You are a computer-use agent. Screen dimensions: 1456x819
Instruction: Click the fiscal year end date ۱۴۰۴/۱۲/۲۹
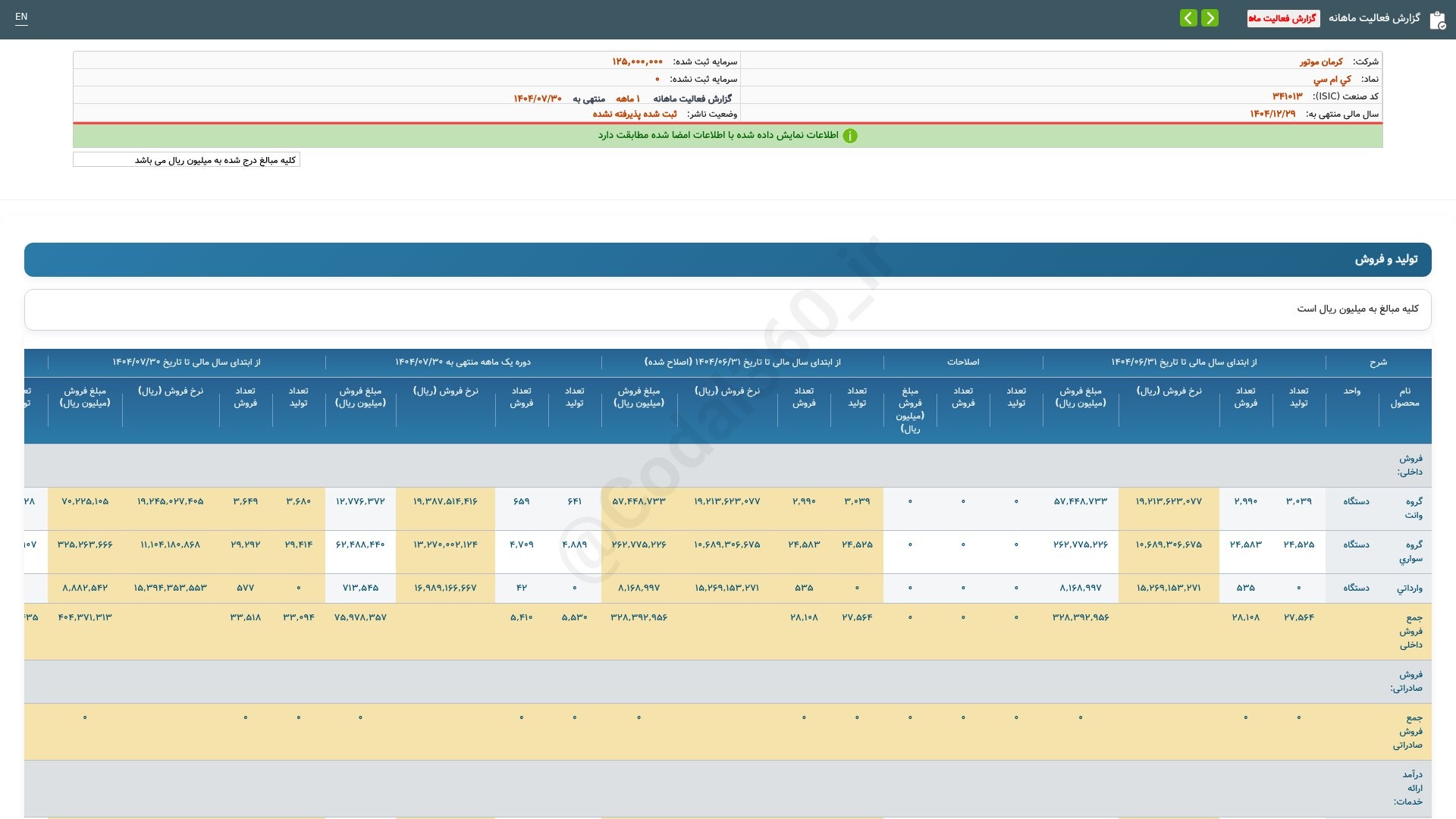pyautogui.click(x=1272, y=114)
